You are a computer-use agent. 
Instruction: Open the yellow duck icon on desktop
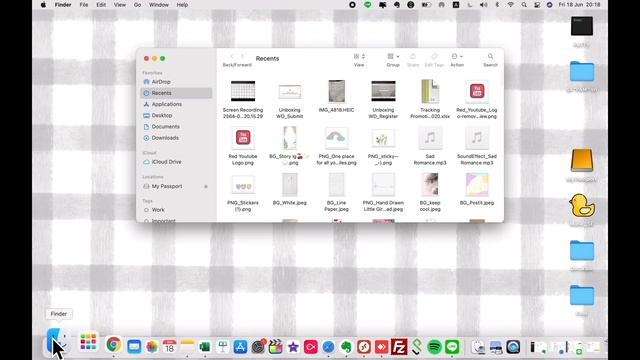[x=582, y=205]
